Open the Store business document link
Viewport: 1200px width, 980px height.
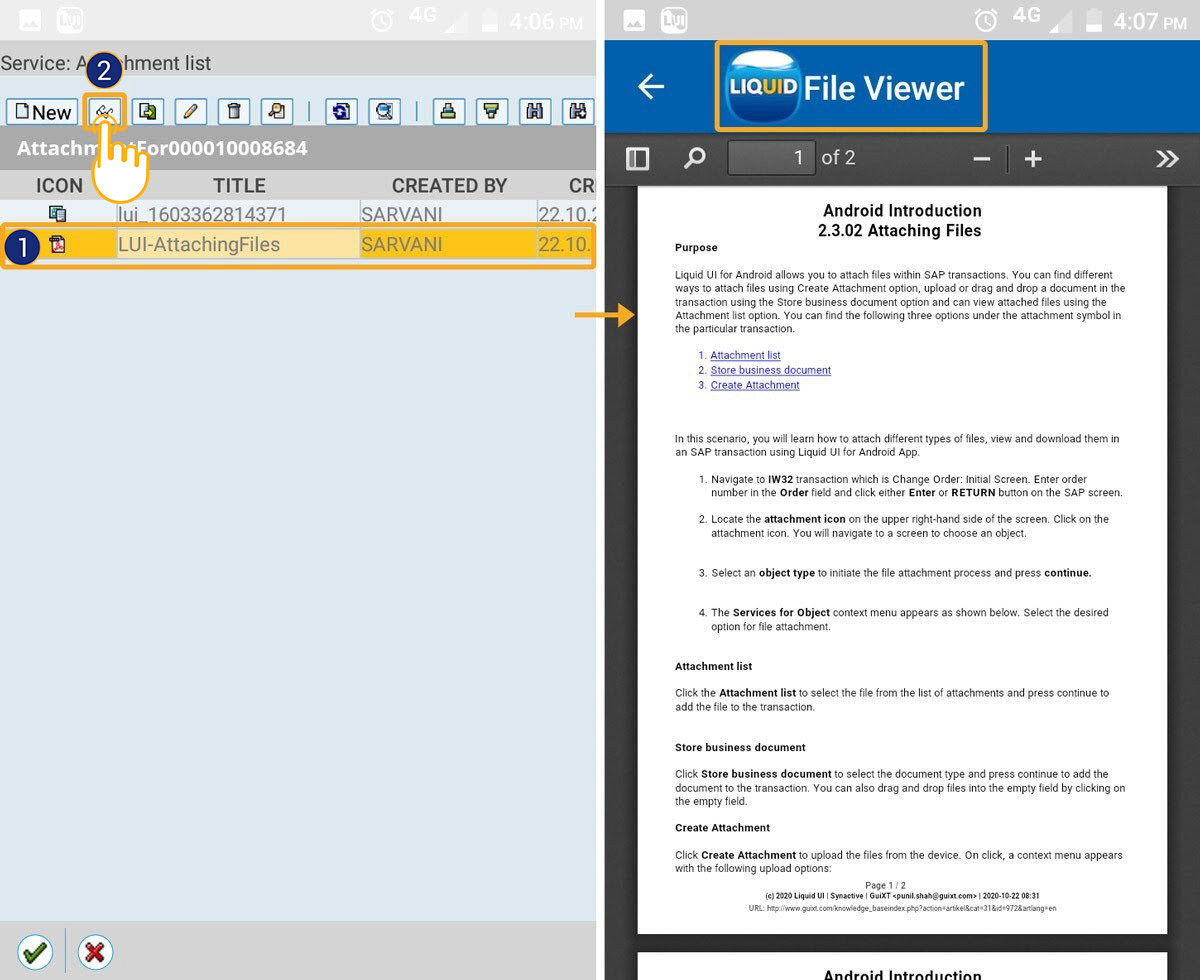click(x=770, y=370)
